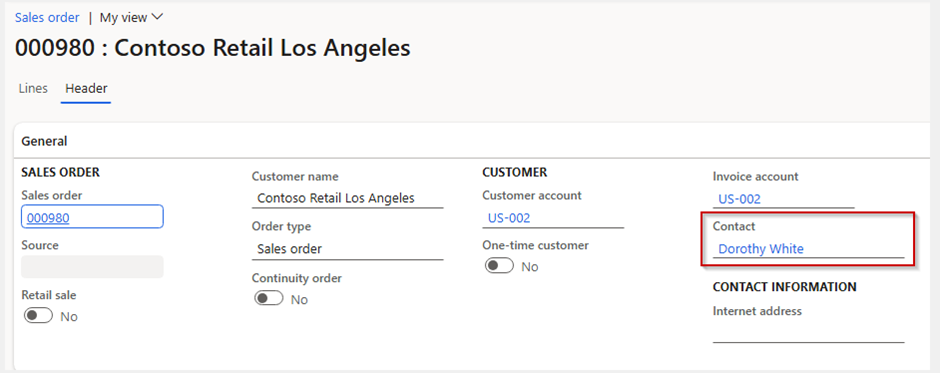This screenshot has height=373, width=940.
Task: Open the Sales order breadcrumb link
Action: 47,17
